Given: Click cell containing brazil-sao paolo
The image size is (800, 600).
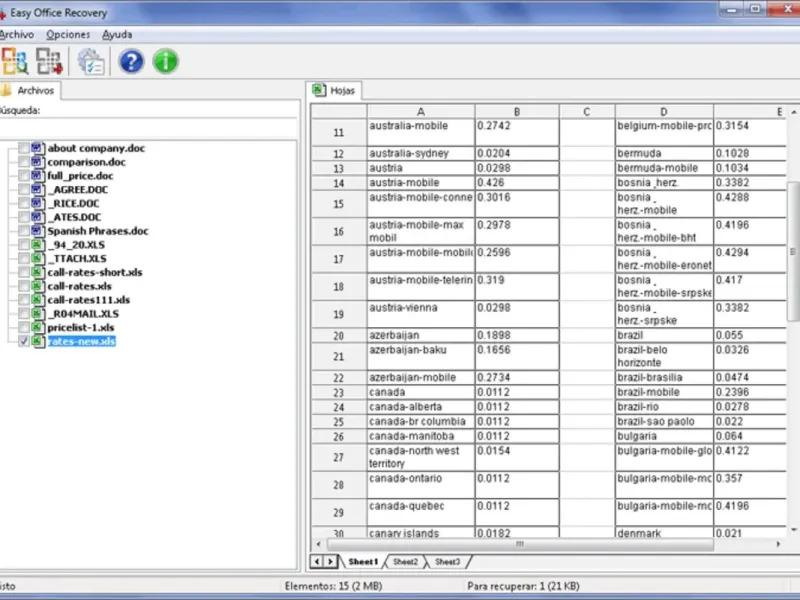Looking at the screenshot, I should click(664, 421).
